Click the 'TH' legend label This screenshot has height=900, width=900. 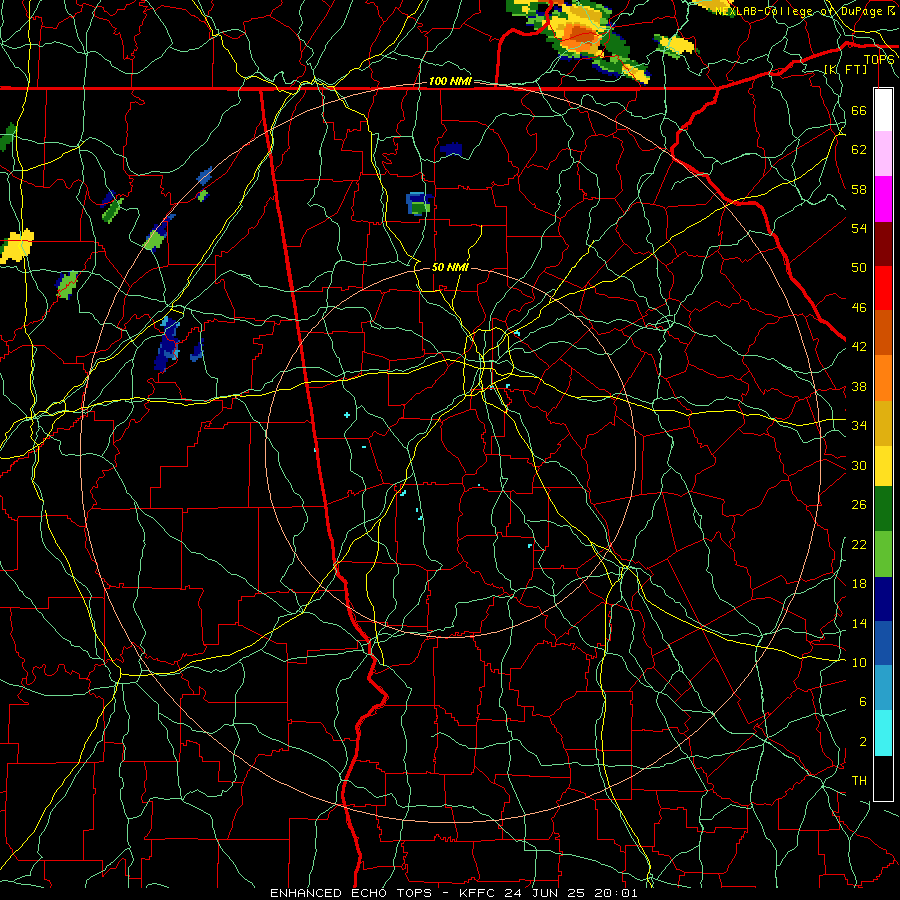click(x=859, y=780)
